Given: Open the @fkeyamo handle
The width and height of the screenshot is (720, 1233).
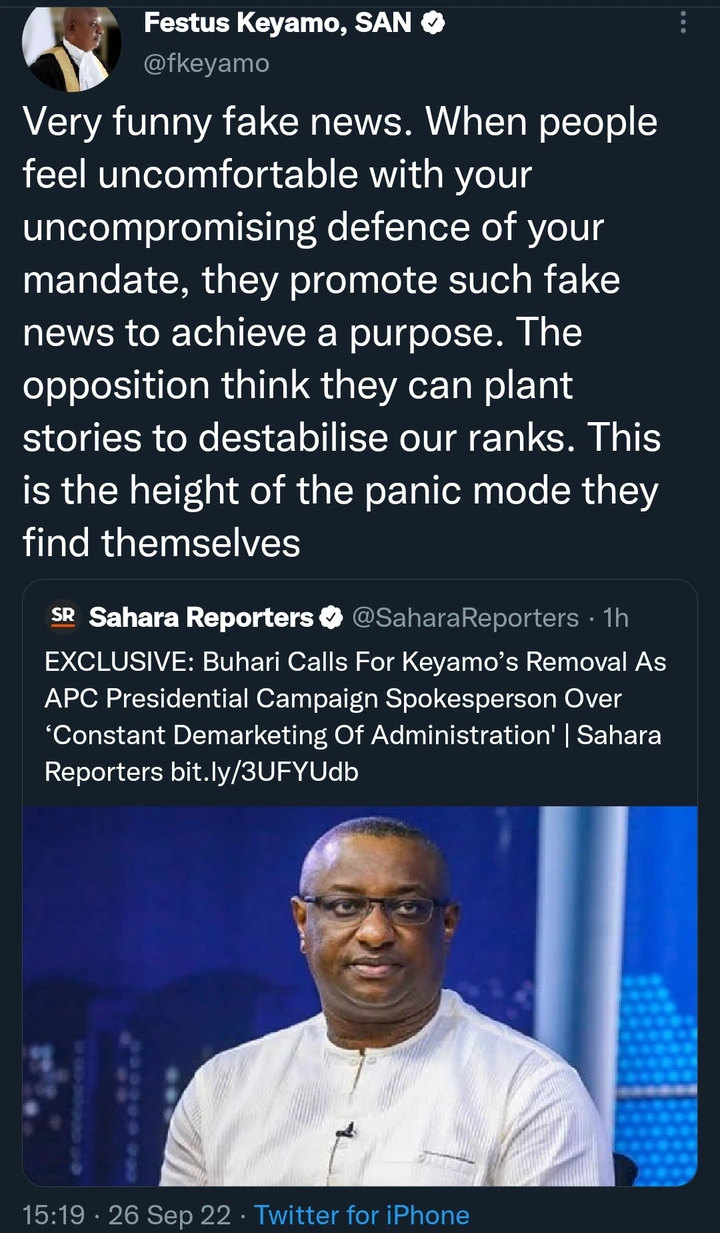Looking at the screenshot, I should point(207,64).
